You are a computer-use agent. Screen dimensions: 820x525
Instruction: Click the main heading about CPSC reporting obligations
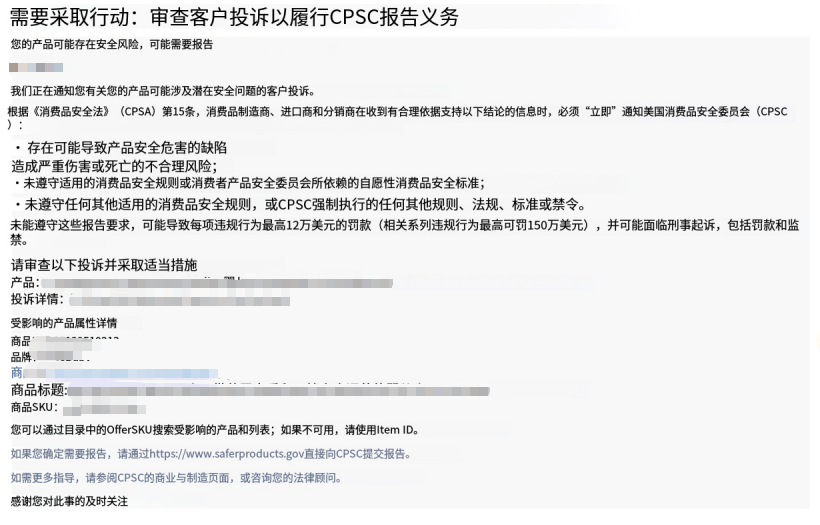pos(234,17)
